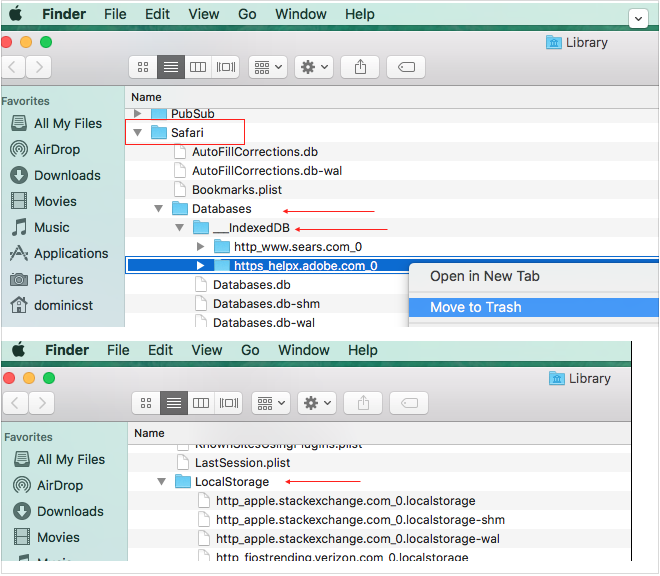Choose Open in New Tab
This screenshot has height=576, width=660.
click(x=534, y=276)
